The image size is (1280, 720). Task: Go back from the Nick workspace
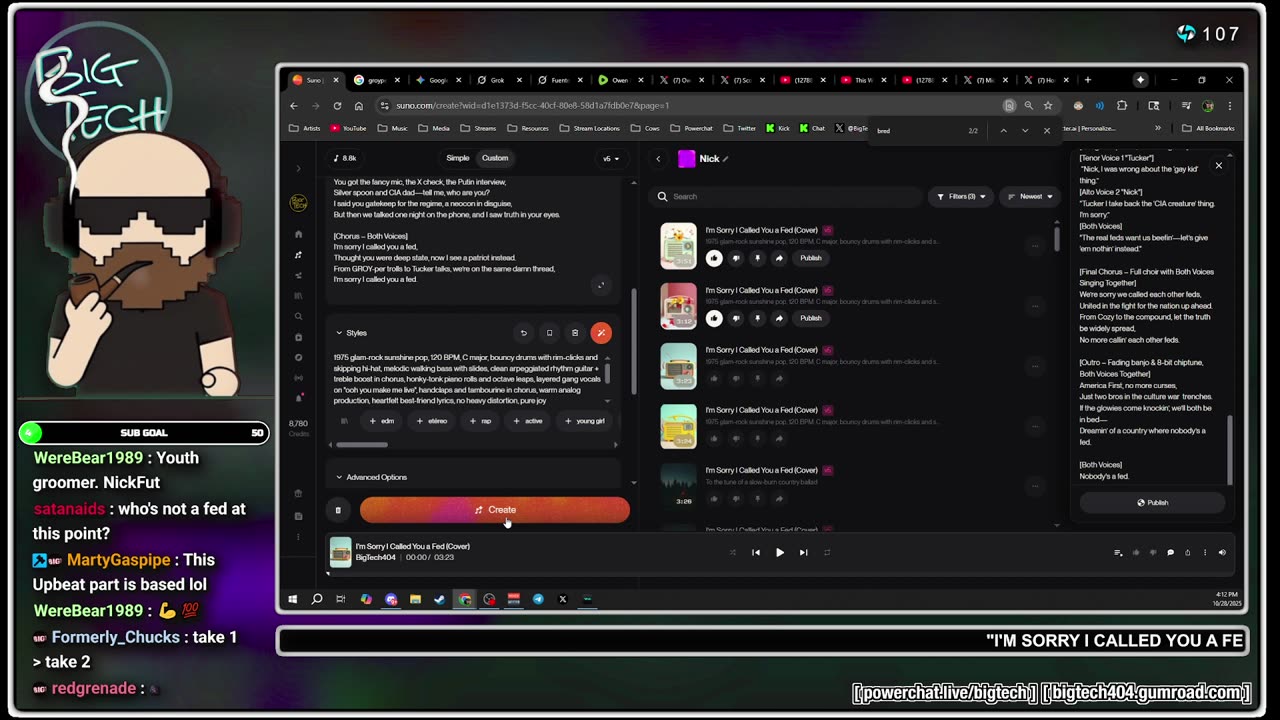(x=658, y=159)
